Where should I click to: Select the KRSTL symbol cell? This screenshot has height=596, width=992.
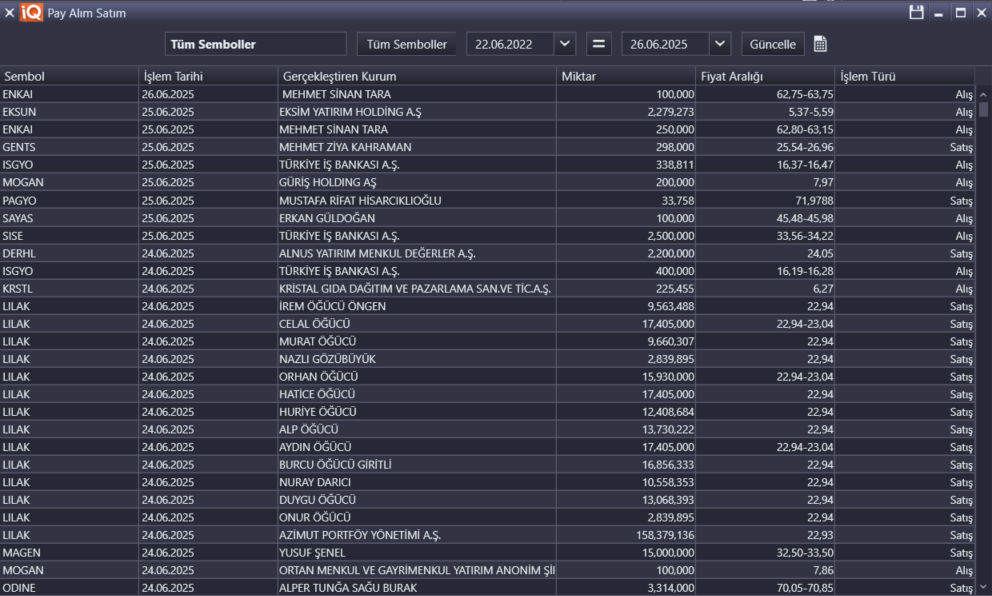(69, 289)
